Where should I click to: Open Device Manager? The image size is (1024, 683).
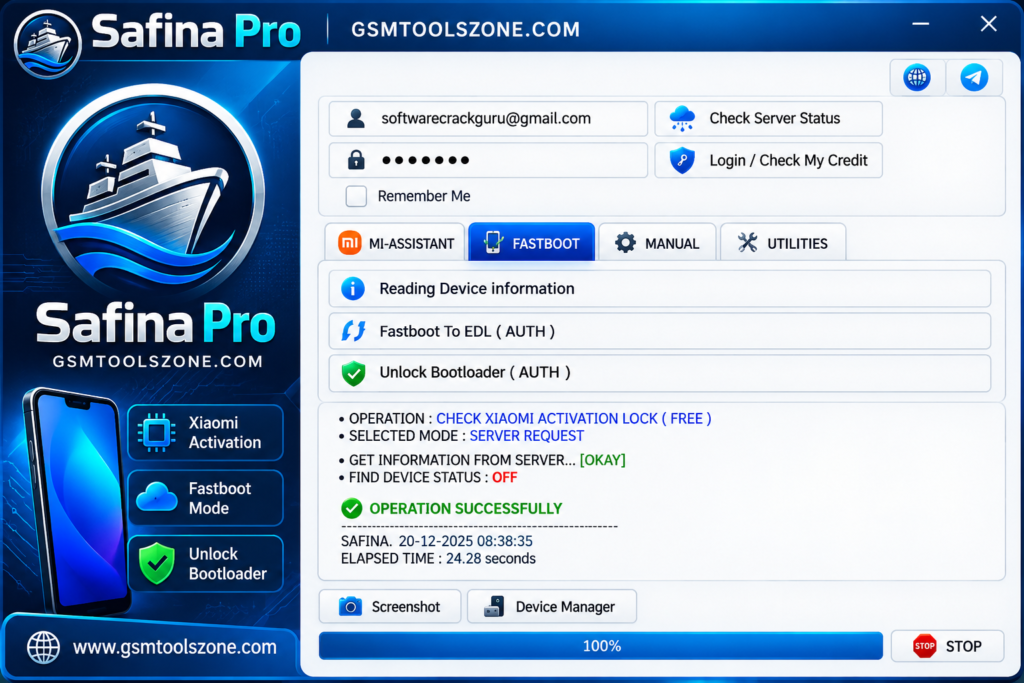click(552, 607)
